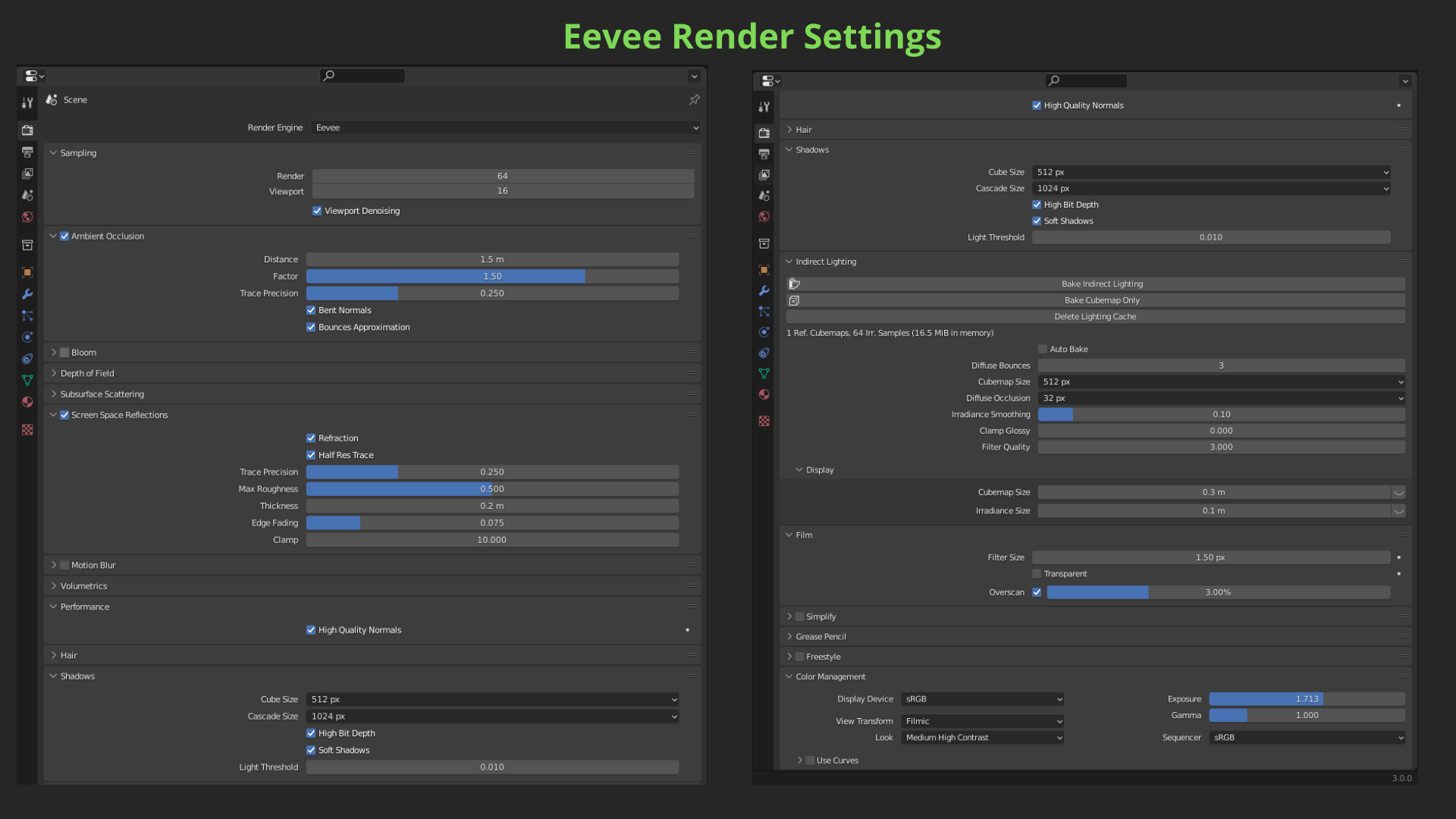Open Texture checker icon in right panel
The width and height of the screenshot is (1456, 819).
coord(764,421)
